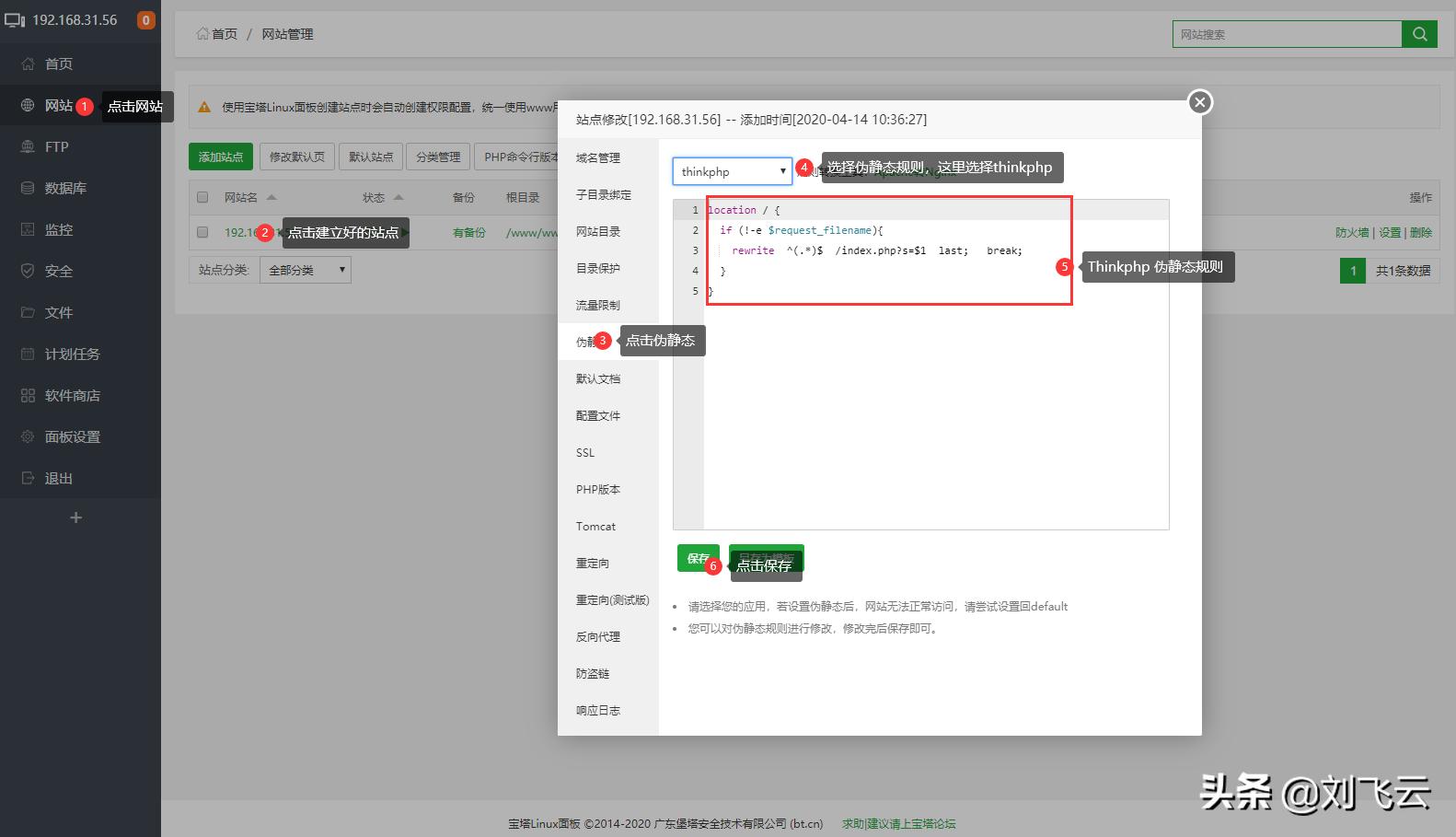Open Tomcat tab in dialog
Viewport: 1456px width, 837px height.
click(x=595, y=526)
